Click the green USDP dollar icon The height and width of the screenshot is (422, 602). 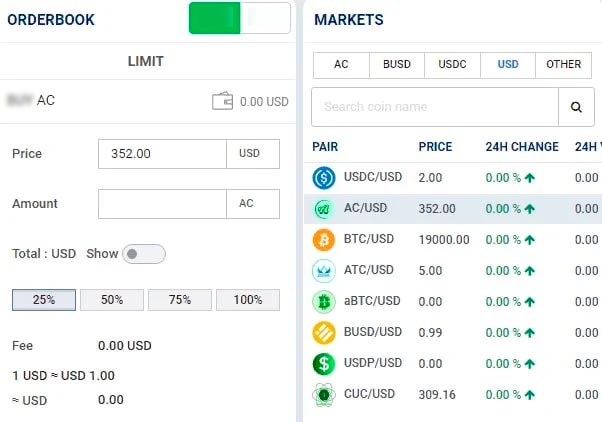[324, 363]
